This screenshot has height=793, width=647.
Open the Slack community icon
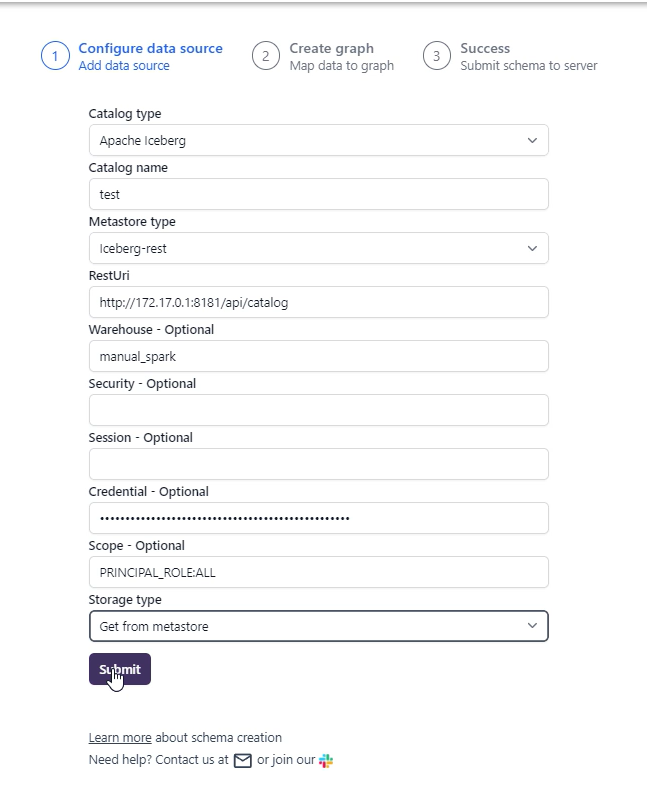[x=326, y=761]
